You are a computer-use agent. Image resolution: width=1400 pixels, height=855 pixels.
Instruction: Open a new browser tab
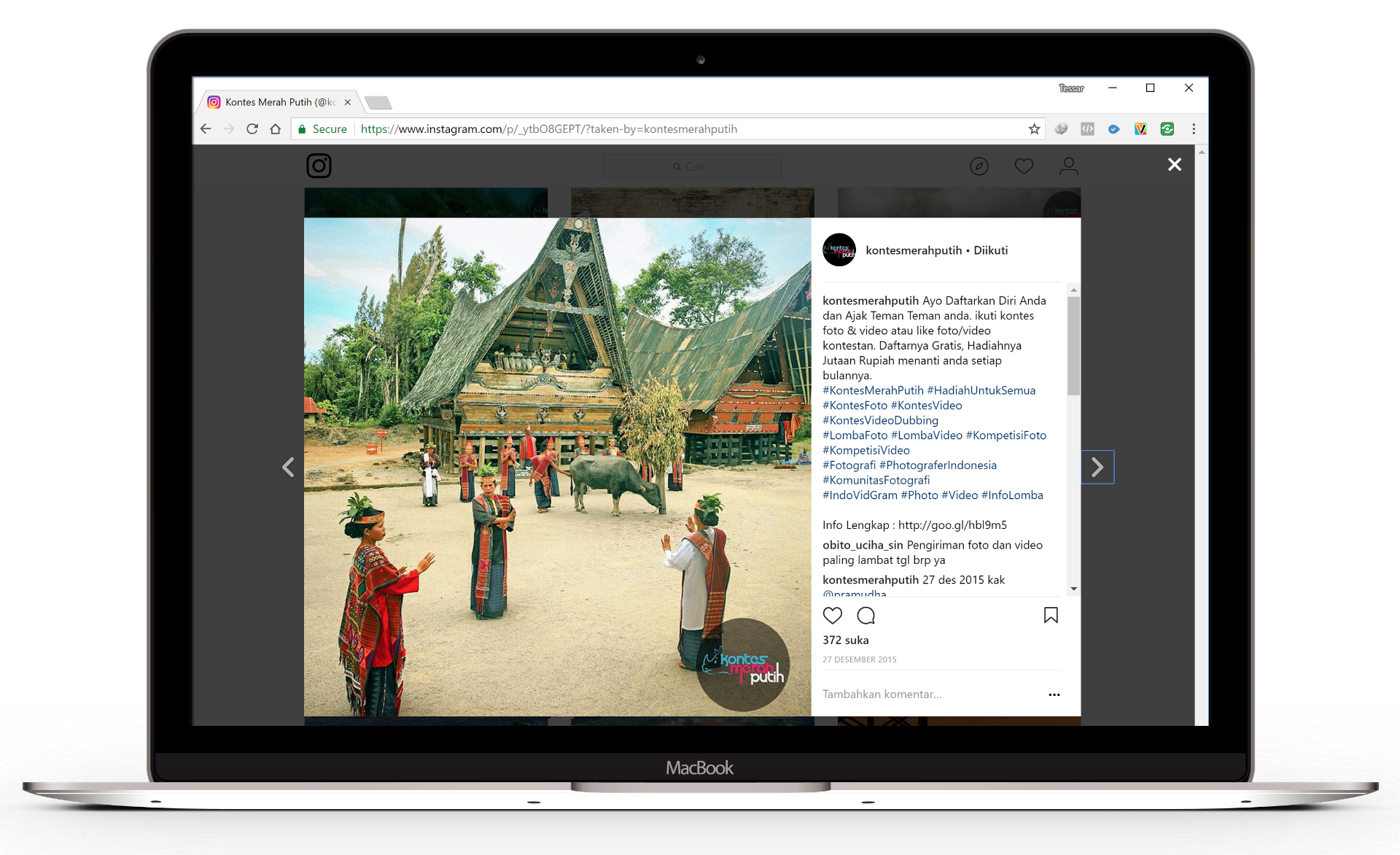pyautogui.click(x=378, y=102)
